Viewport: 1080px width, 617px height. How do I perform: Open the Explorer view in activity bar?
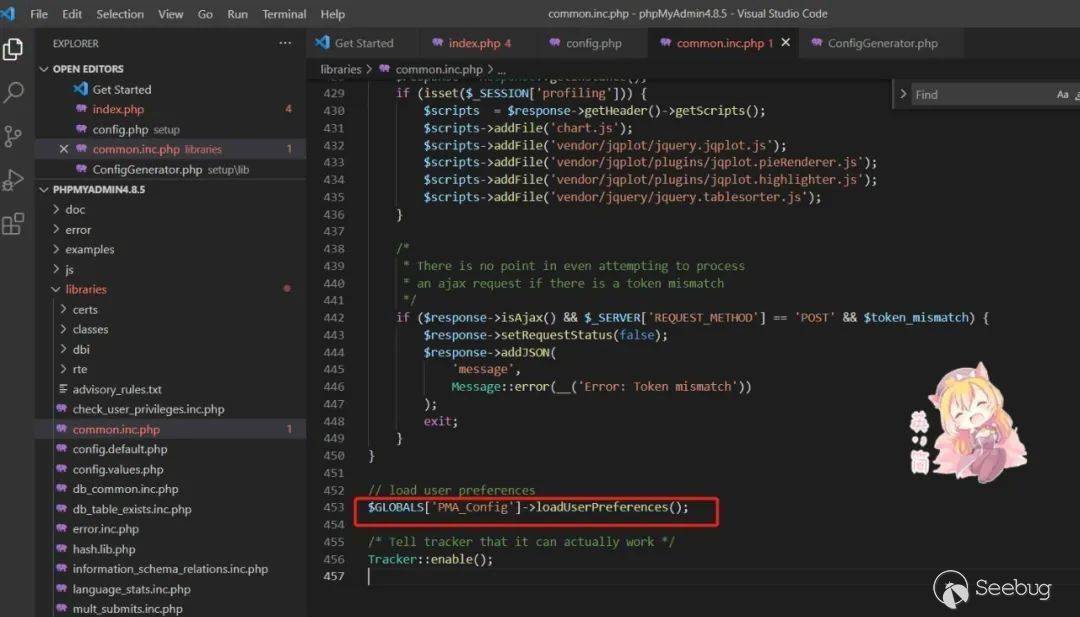(x=13, y=49)
